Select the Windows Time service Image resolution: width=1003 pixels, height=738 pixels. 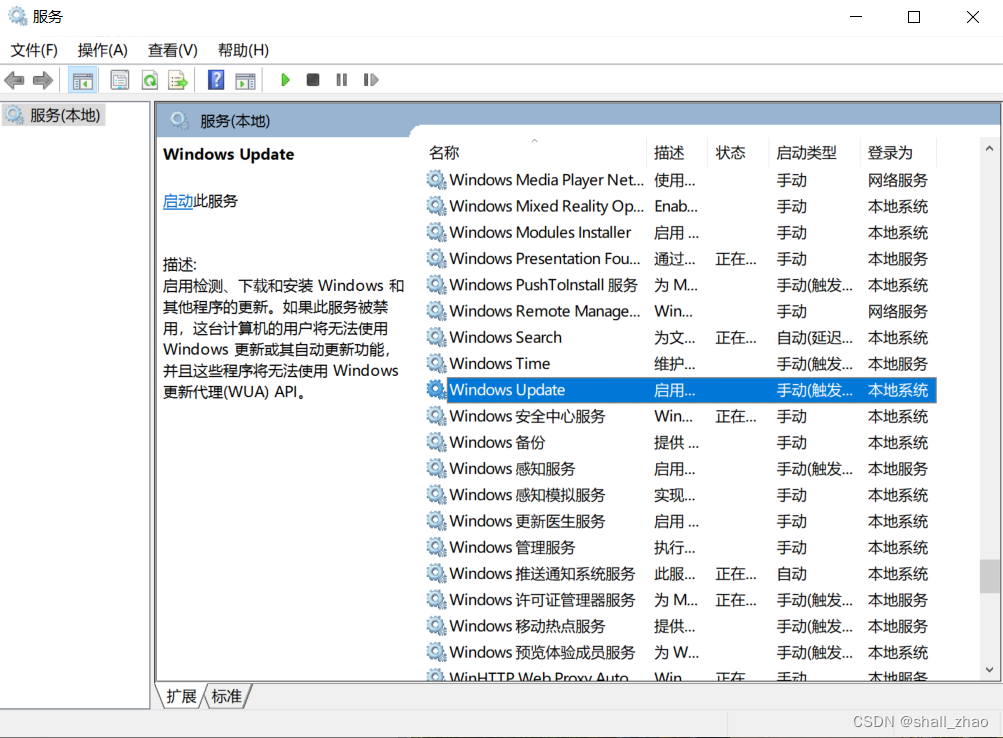[681, 363]
